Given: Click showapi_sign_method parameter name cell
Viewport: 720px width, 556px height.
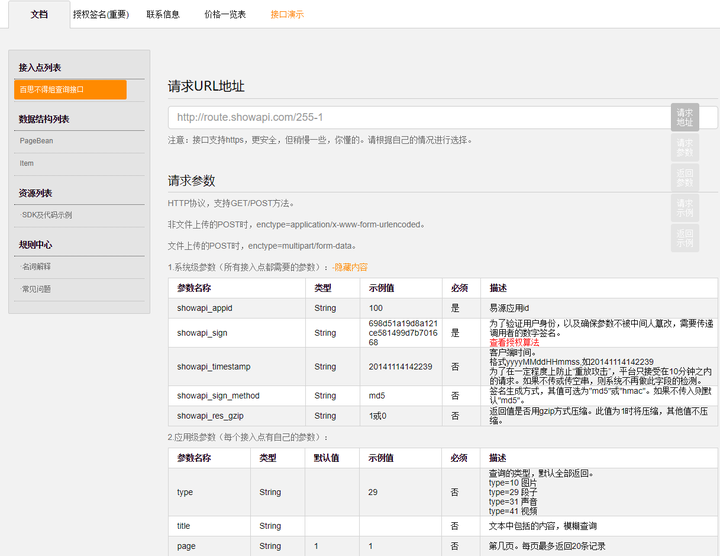Looking at the screenshot, I should click(237, 396).
